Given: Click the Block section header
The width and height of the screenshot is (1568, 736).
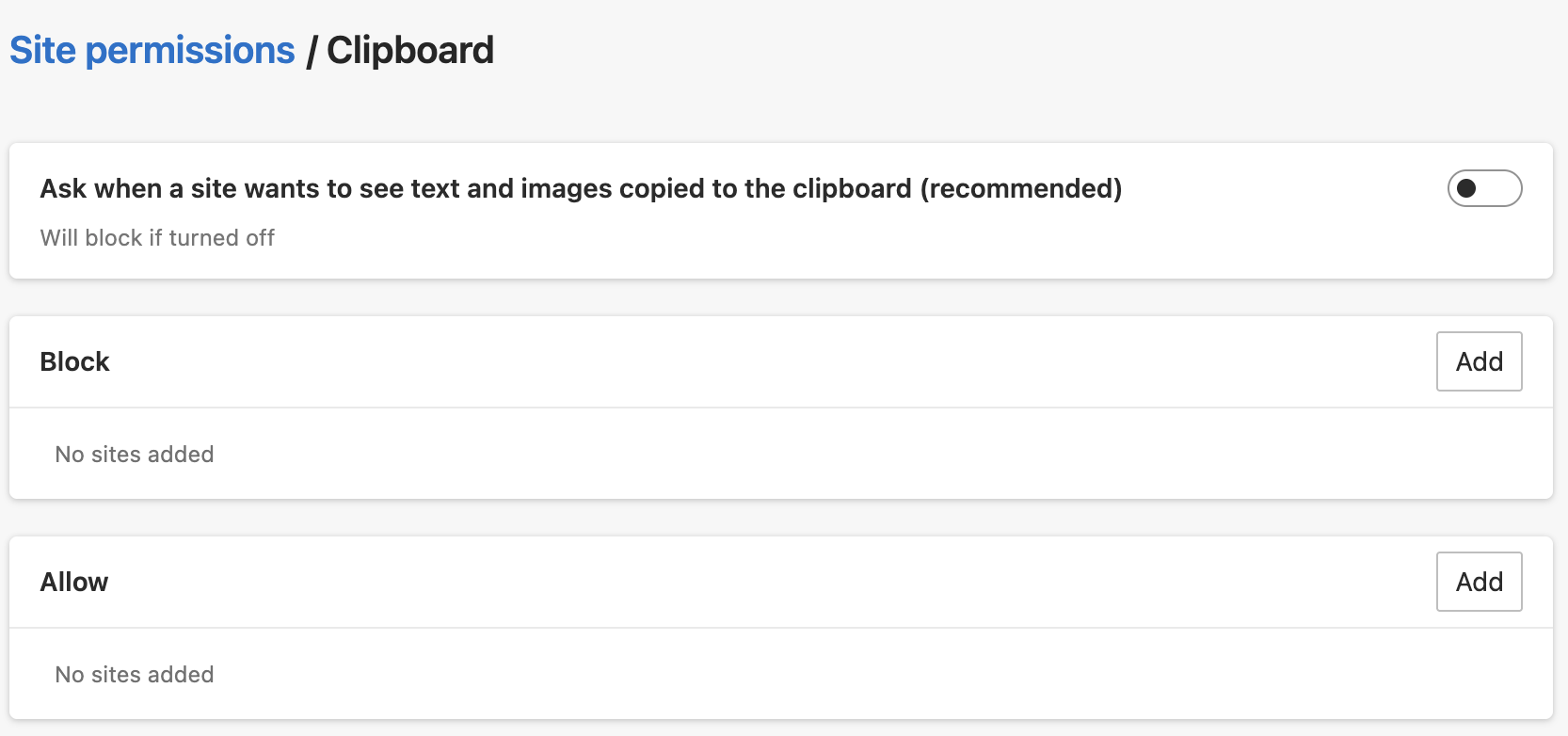Looking at the screenshot, I should pyautogui.click(x=74, y=362).
